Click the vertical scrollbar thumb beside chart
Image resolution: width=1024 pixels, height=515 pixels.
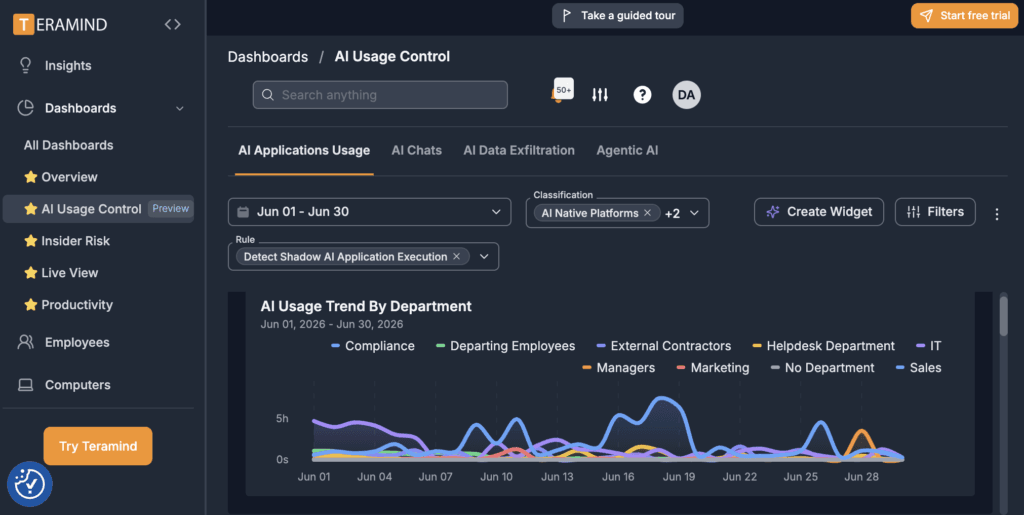(1004, 316)
